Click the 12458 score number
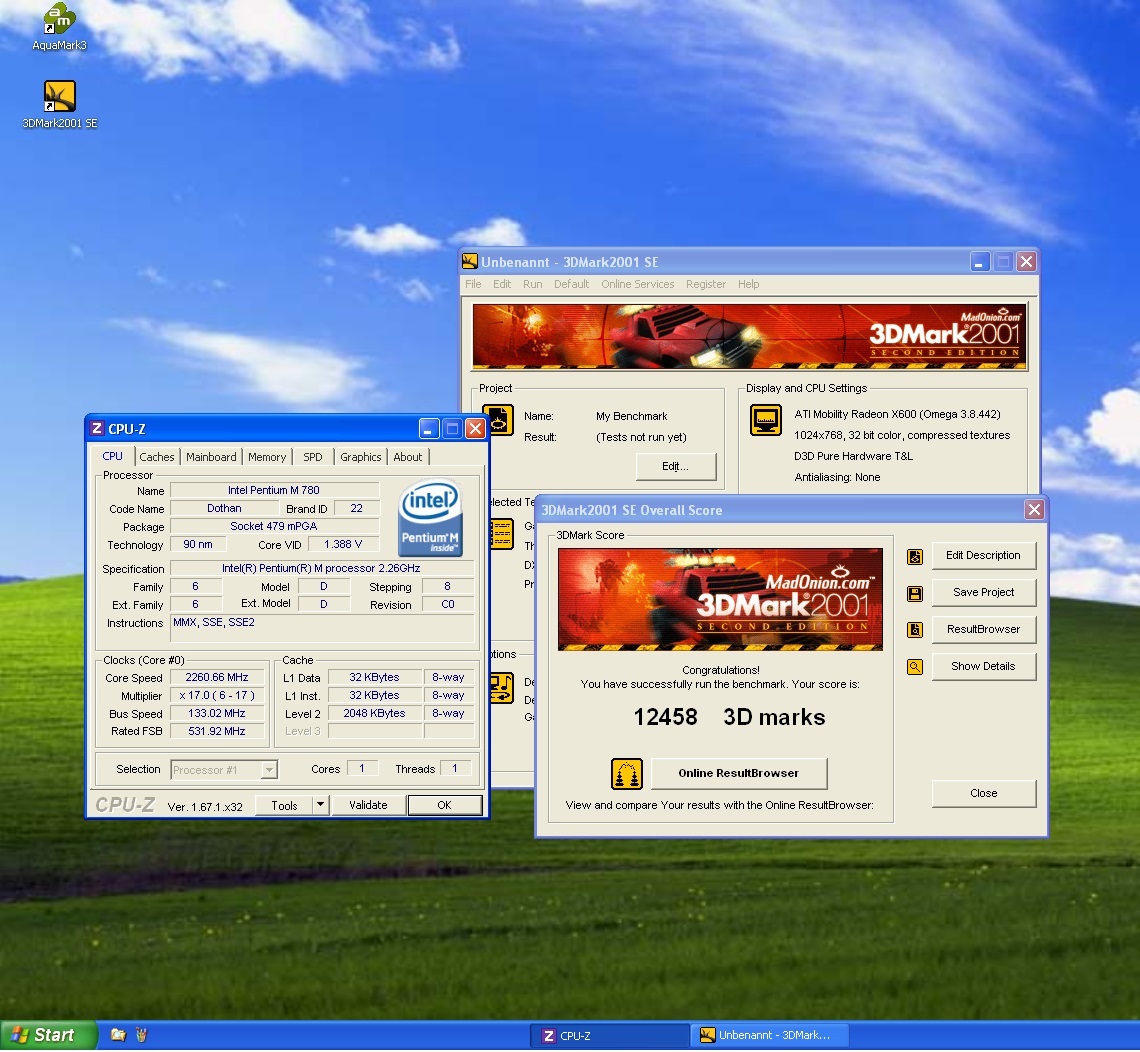1140x1052 pixels. [665, 718]
